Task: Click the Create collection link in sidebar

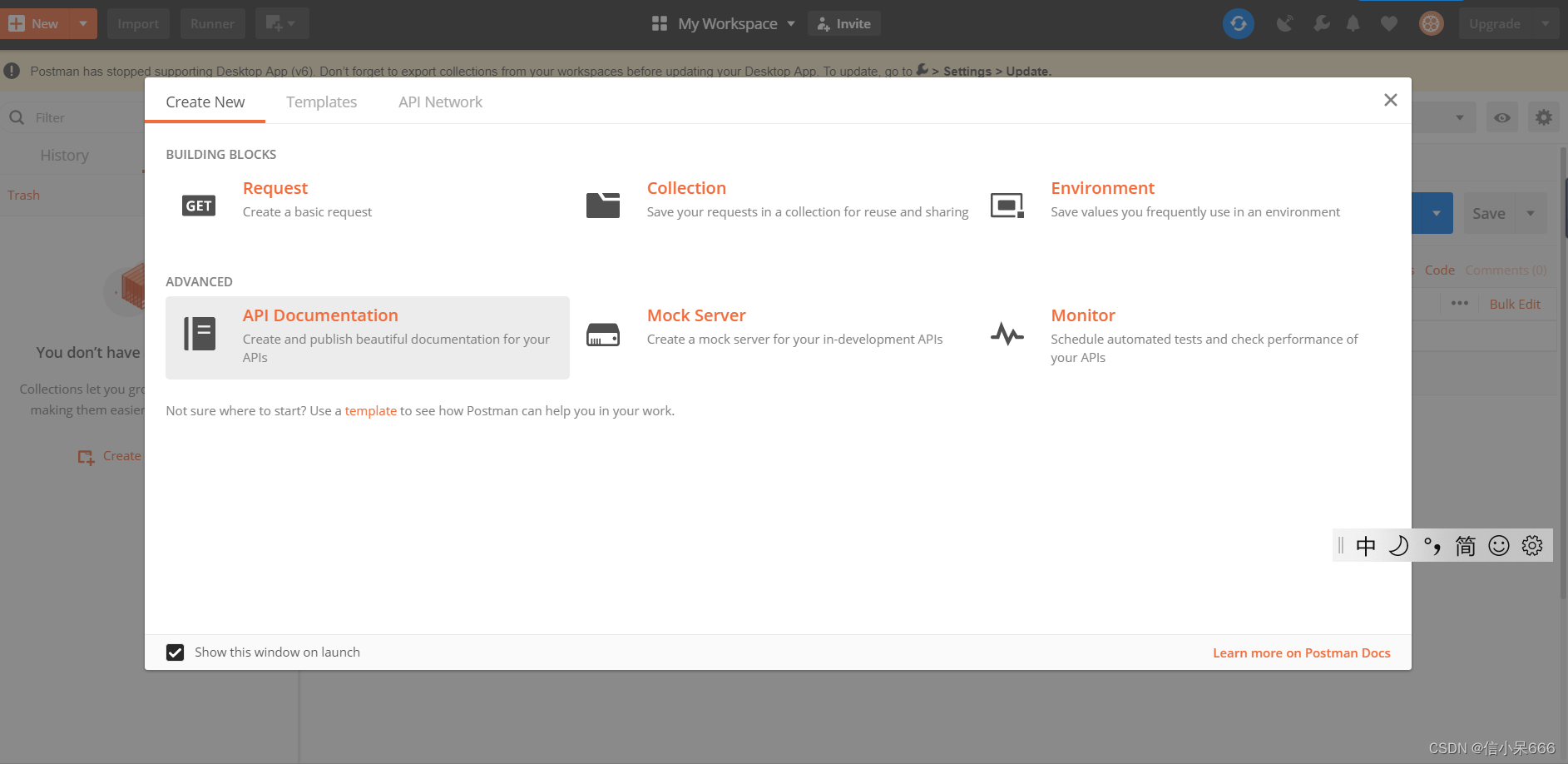Action: 110,456
